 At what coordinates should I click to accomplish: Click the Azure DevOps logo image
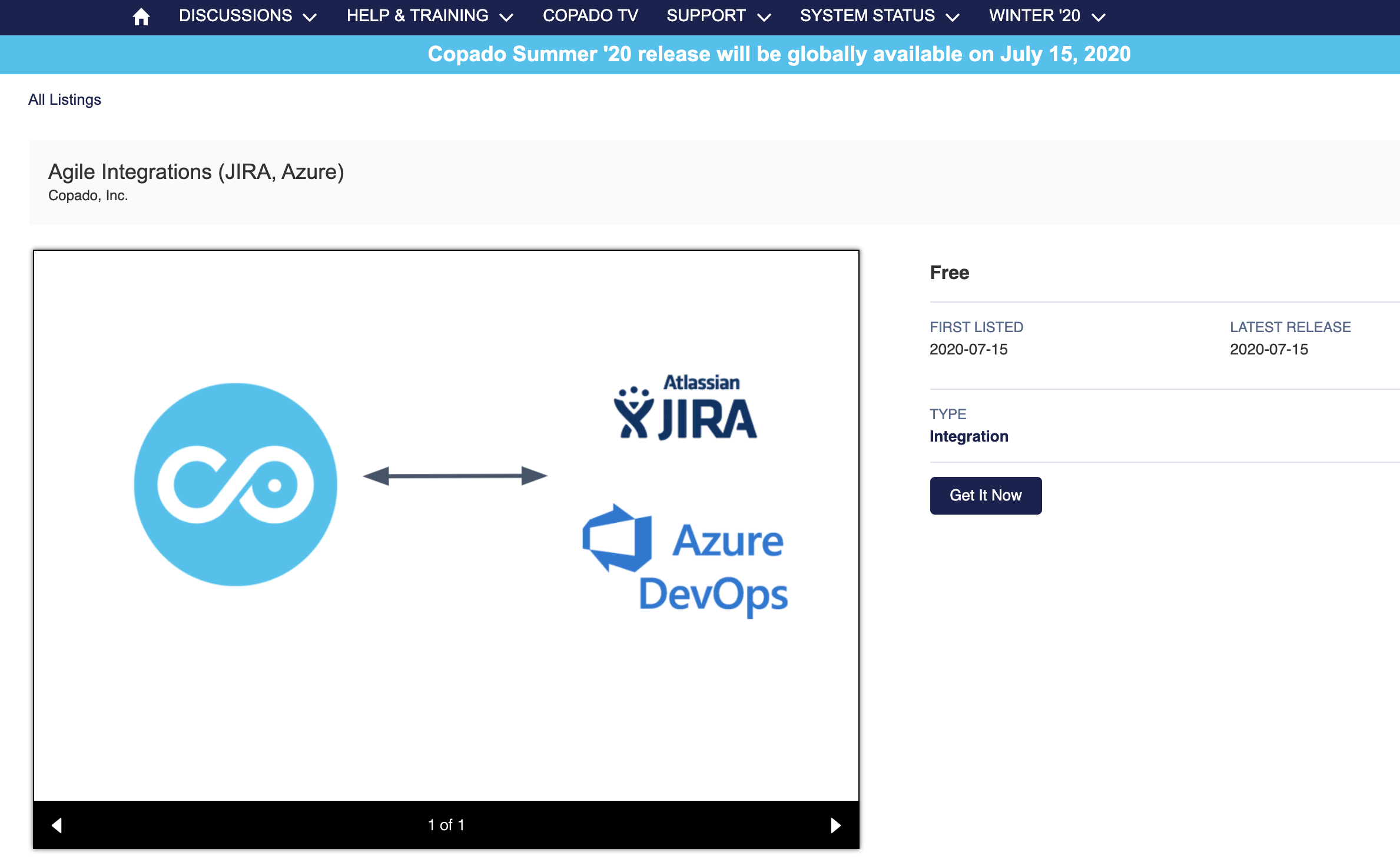(x=685, y=560)
